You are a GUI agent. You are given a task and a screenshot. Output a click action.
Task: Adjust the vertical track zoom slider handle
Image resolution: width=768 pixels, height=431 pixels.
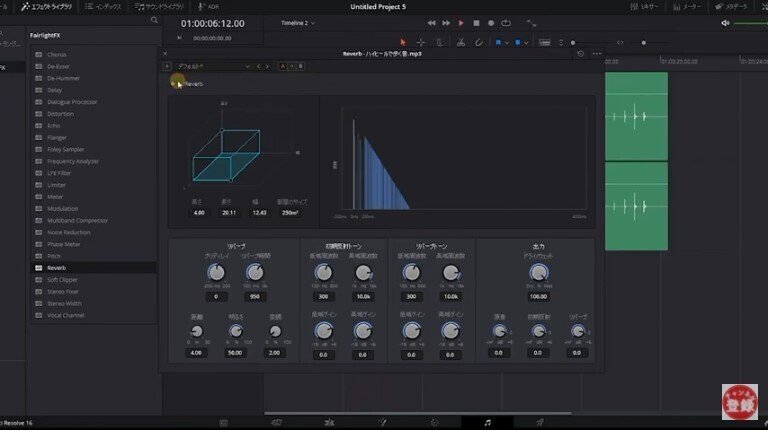(x=573, y=43)
